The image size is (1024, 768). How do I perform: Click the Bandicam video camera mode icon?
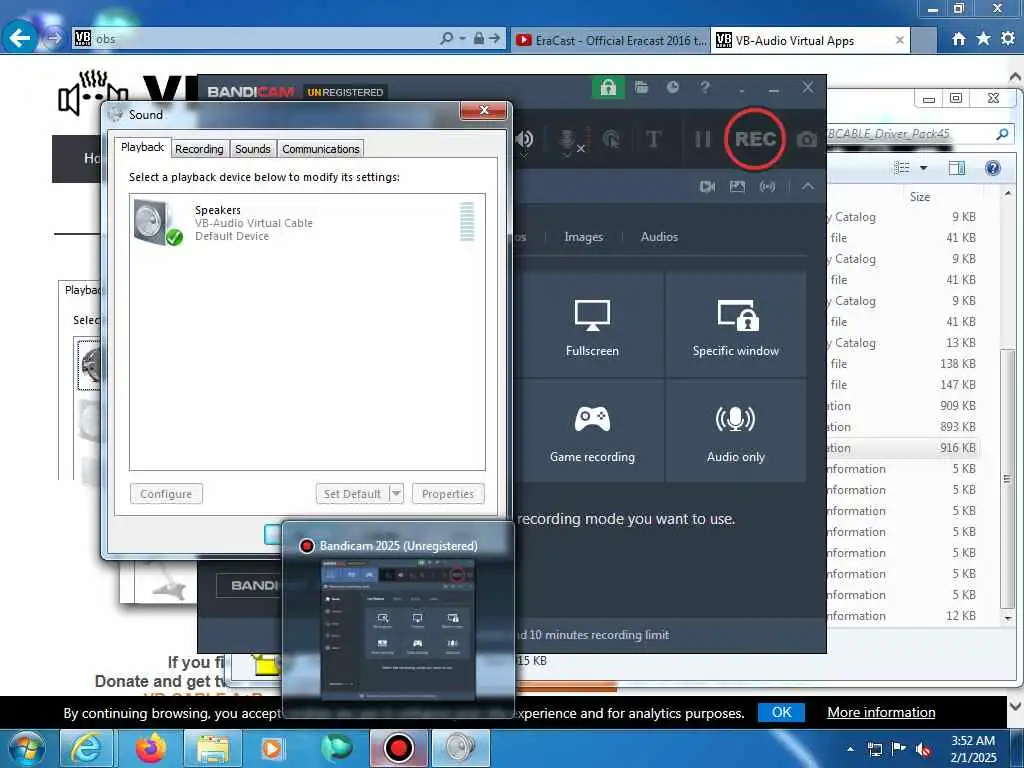click(707, 187)
